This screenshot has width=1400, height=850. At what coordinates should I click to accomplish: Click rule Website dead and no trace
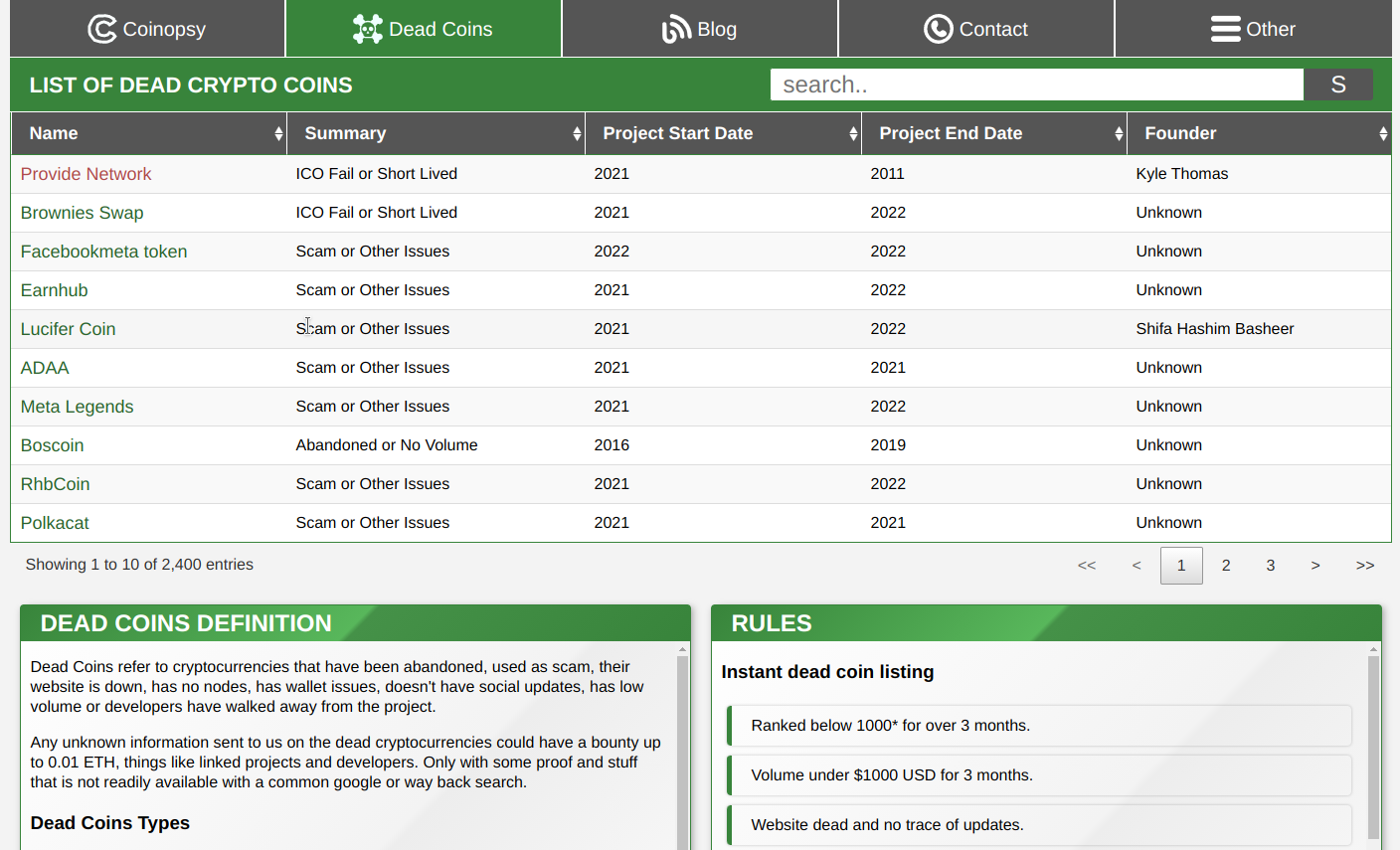(1039, 825)
